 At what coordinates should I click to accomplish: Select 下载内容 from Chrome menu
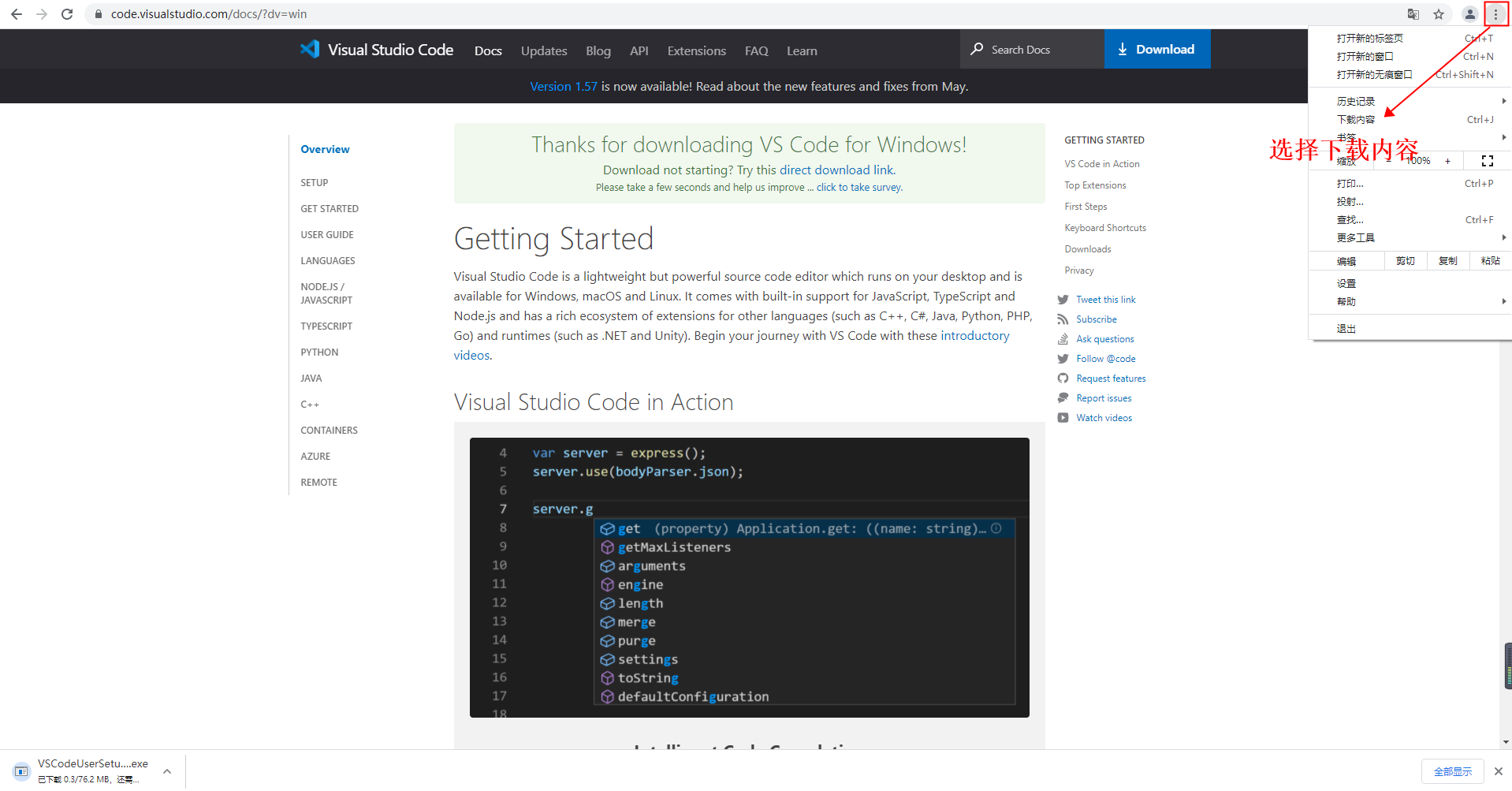coord(1410,119)
